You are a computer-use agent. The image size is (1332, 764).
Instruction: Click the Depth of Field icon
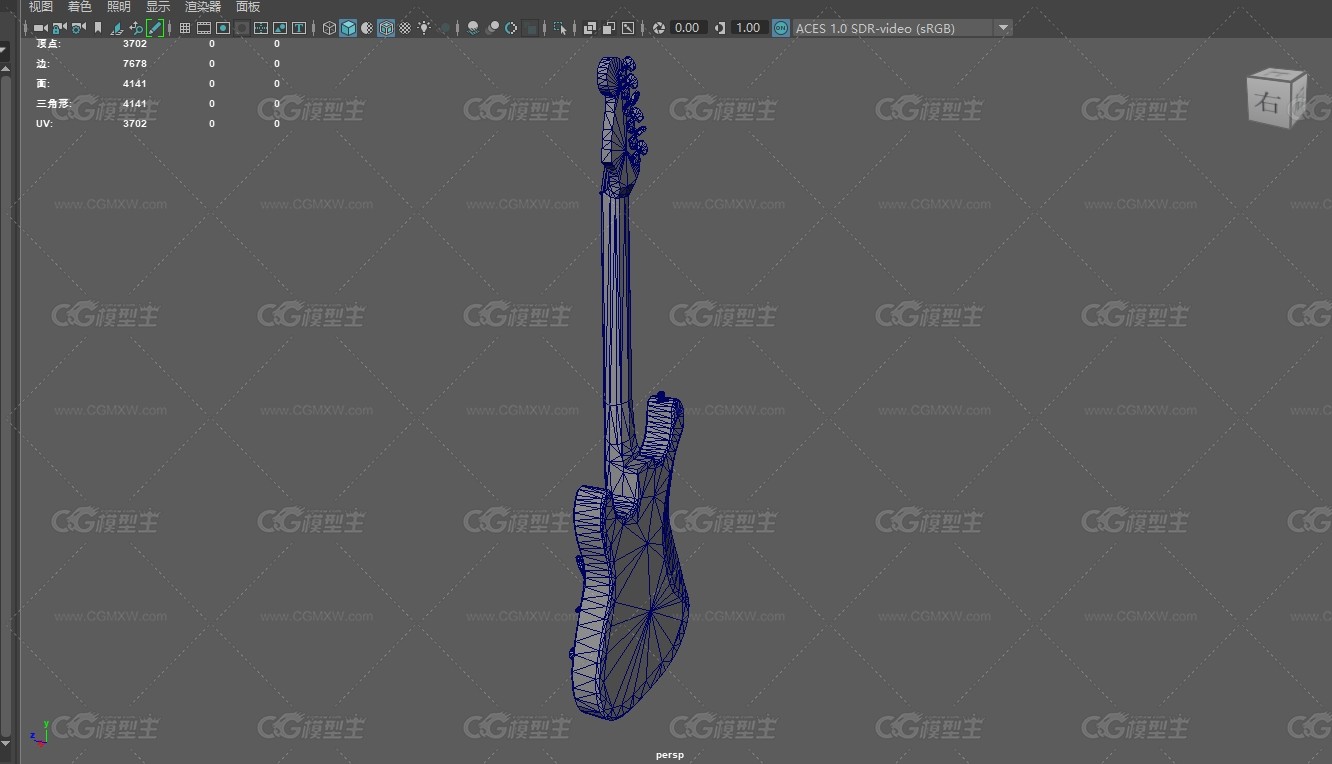[530, 28]
